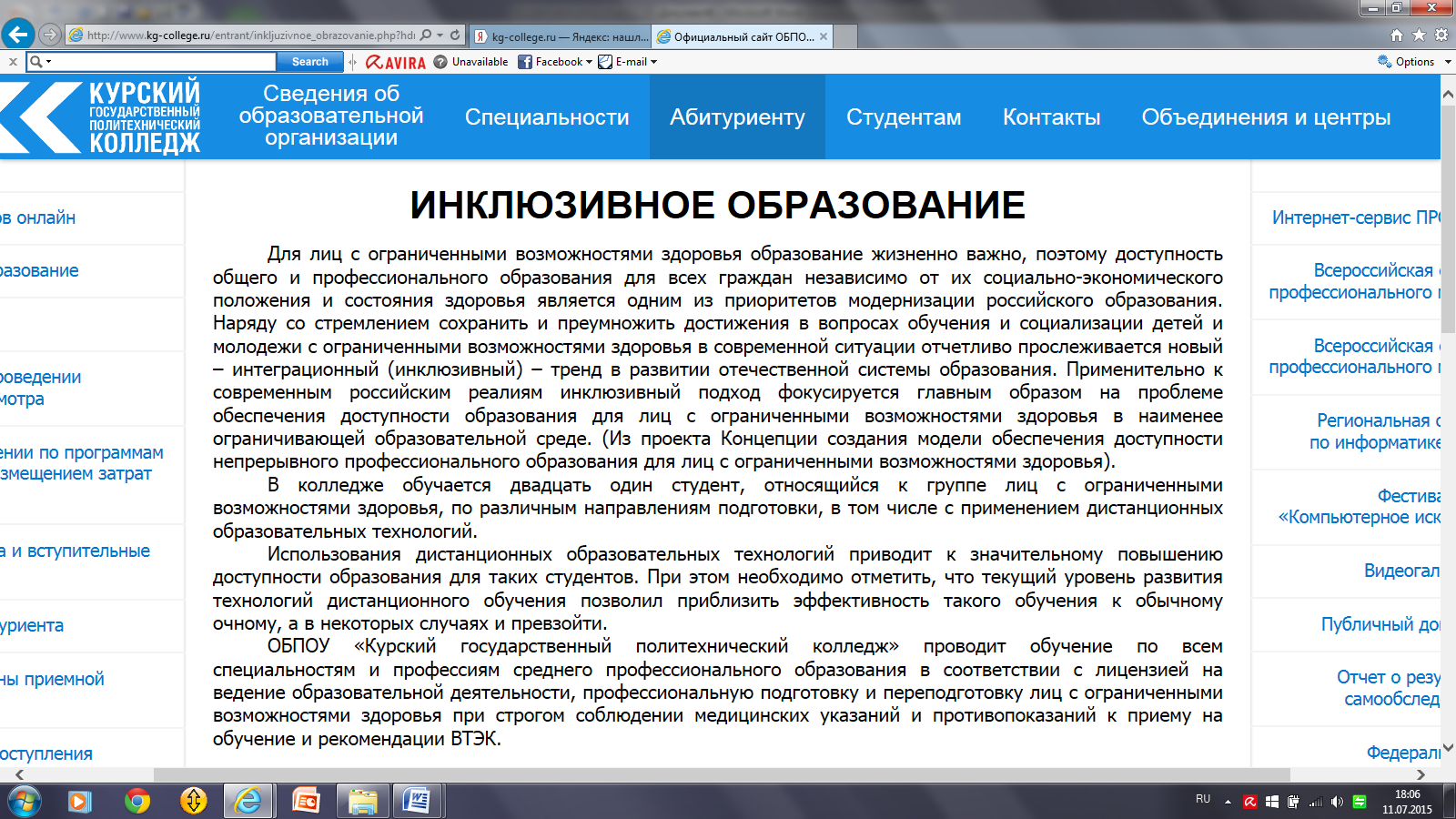Open Microsoft Word from the taskbar

click(418, 801)
